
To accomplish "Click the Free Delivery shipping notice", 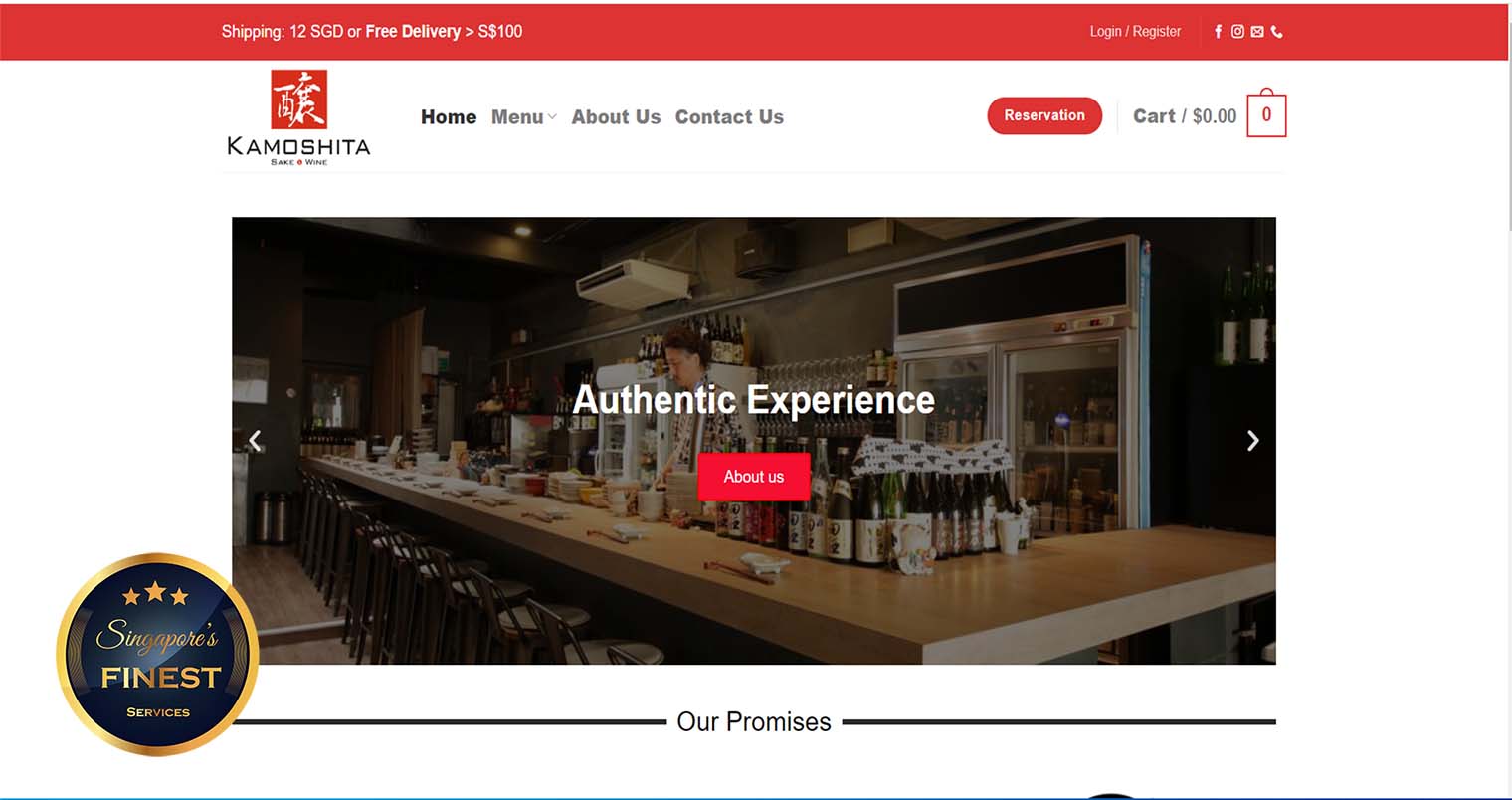I will (x=372, y=32).
